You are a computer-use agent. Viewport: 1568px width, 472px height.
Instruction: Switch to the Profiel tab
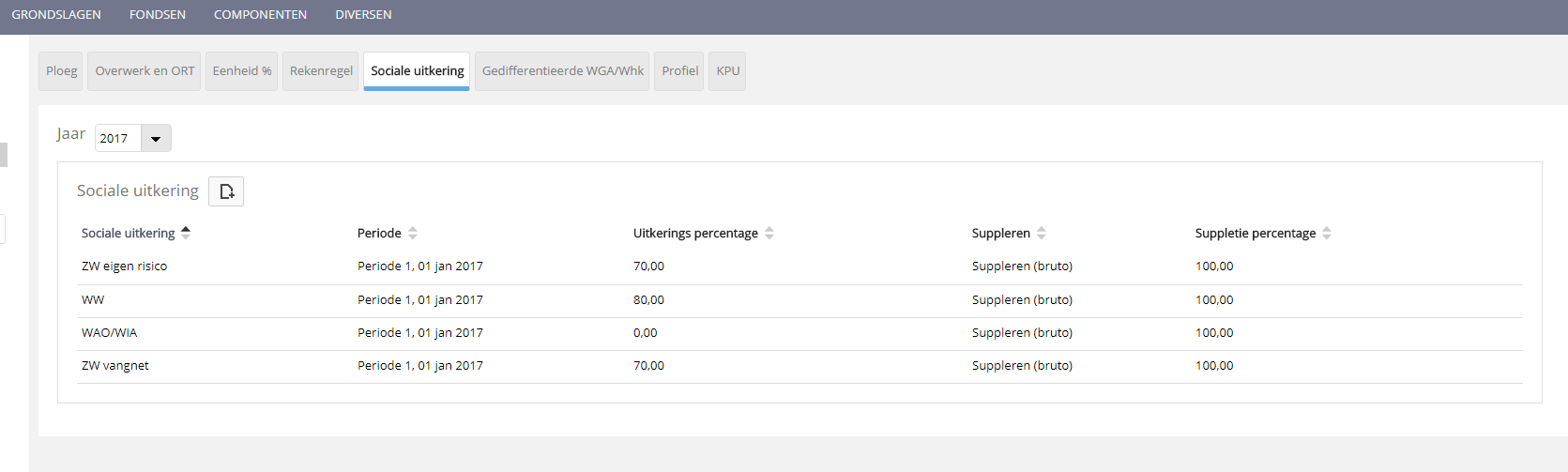(679, 71)
